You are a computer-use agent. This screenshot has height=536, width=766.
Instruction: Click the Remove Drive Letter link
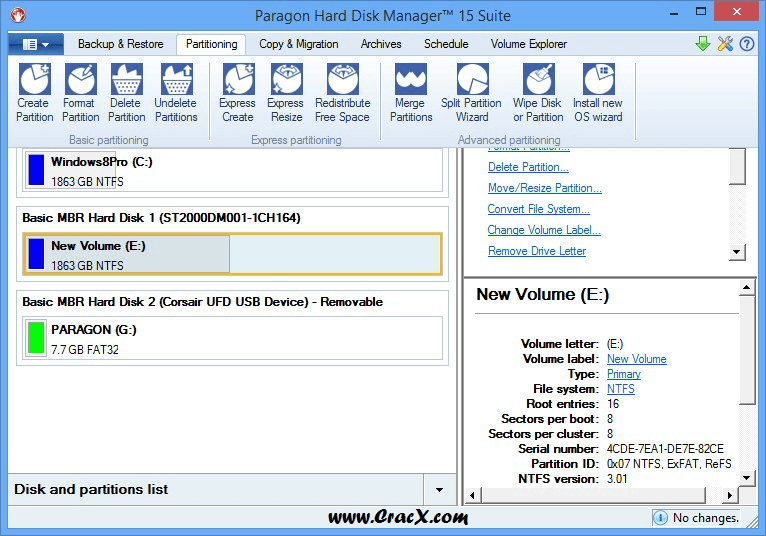537,251
